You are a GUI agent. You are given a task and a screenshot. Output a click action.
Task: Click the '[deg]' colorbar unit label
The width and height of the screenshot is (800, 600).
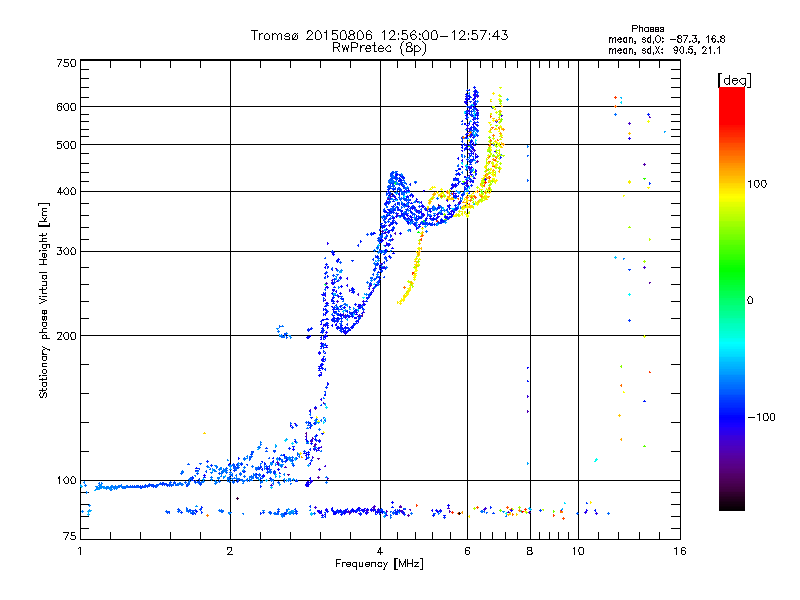pyautogui.click(x=734, y=80)
